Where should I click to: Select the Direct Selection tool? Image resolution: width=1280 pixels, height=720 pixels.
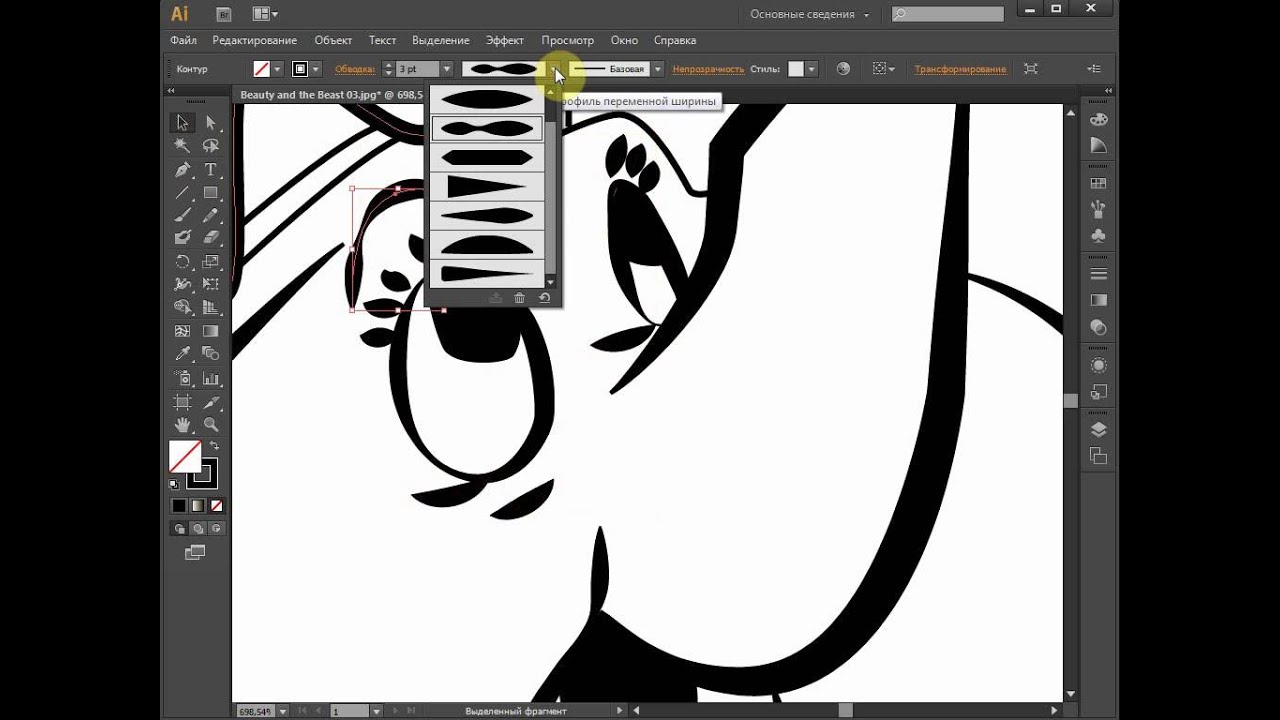tap(211, 122)
